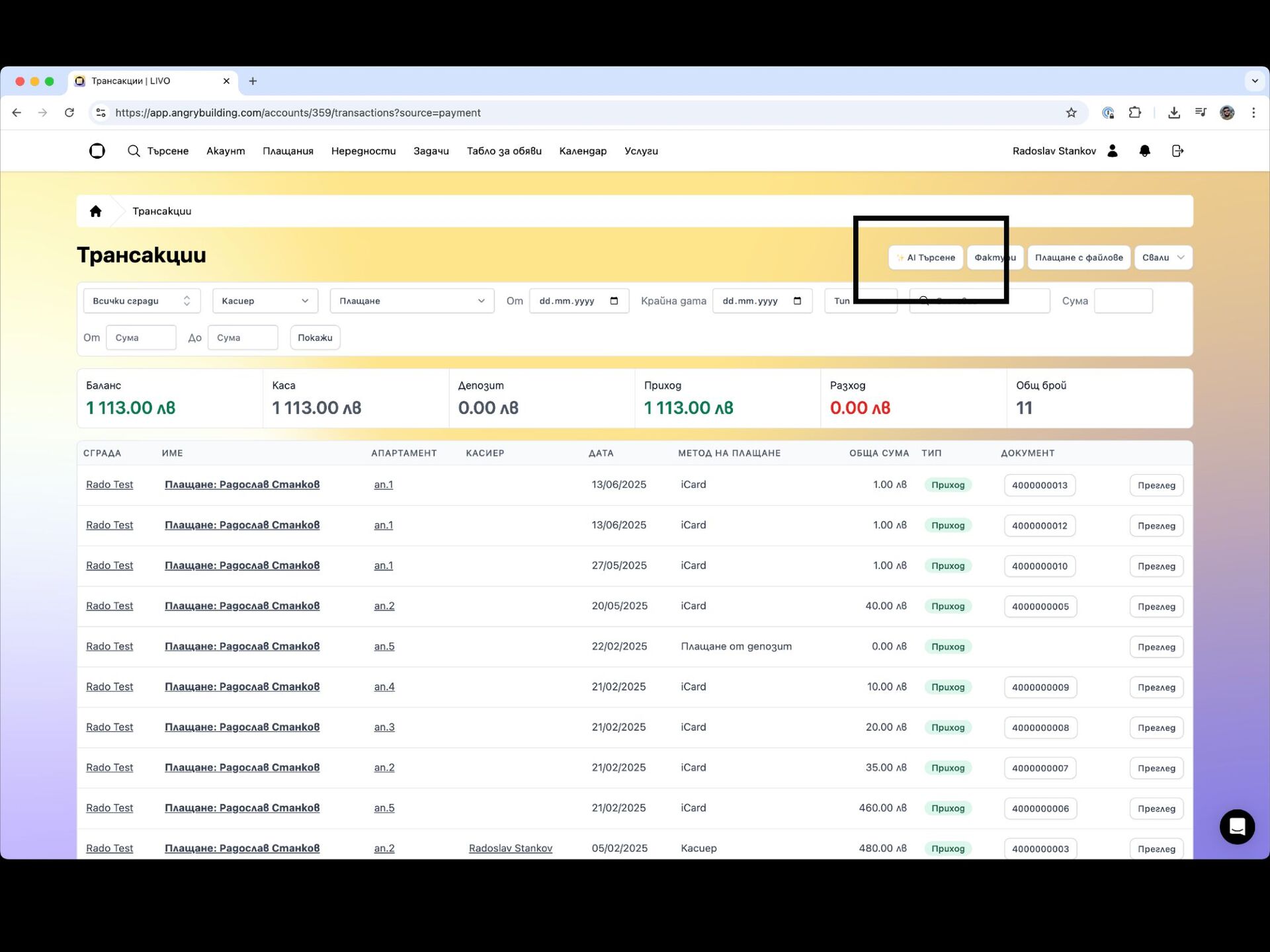Go to Нередности menu item
This screenshot has width=1270, height=952.
pos(363,151)
